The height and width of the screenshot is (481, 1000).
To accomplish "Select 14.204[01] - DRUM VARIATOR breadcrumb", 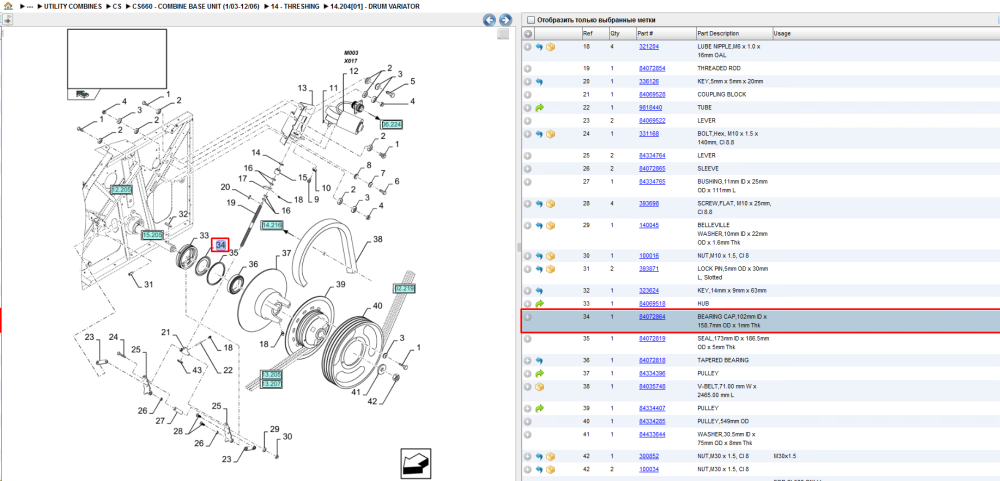I will pos(374,6).
